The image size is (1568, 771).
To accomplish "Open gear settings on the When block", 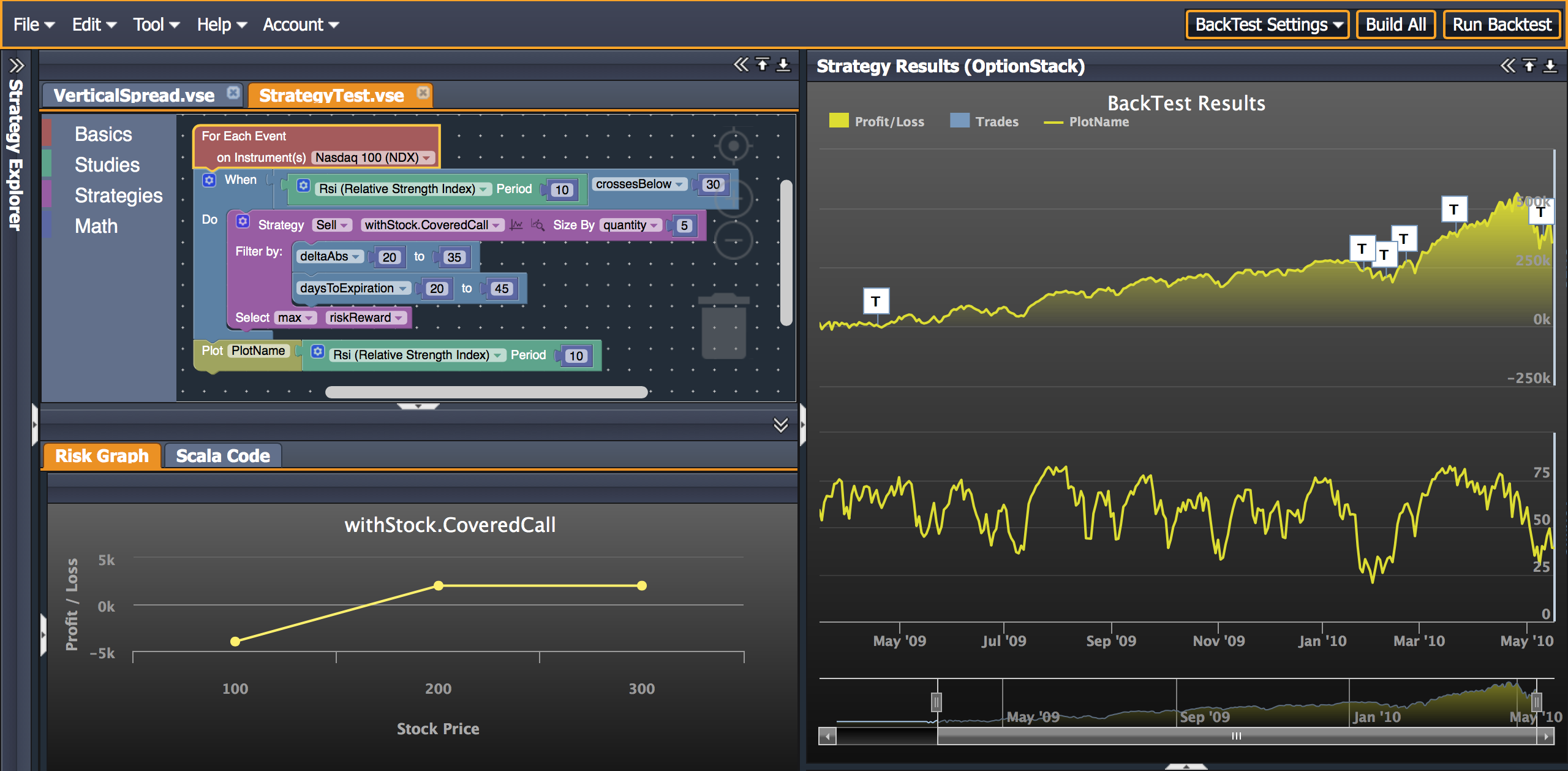I will [209, 180].
